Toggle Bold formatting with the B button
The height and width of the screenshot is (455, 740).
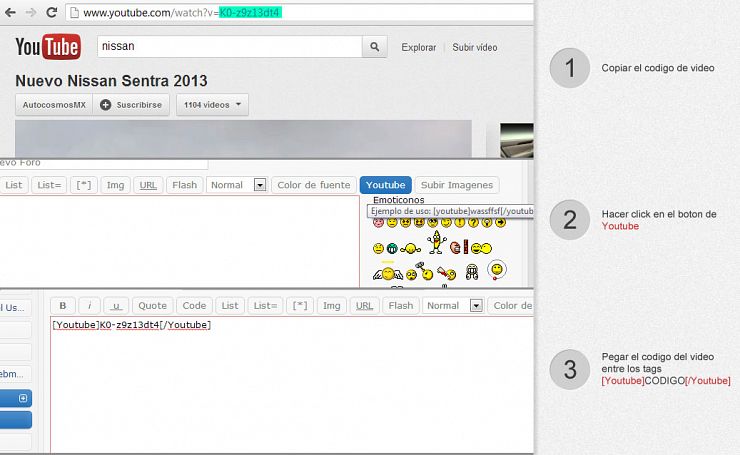coord(63,306)
